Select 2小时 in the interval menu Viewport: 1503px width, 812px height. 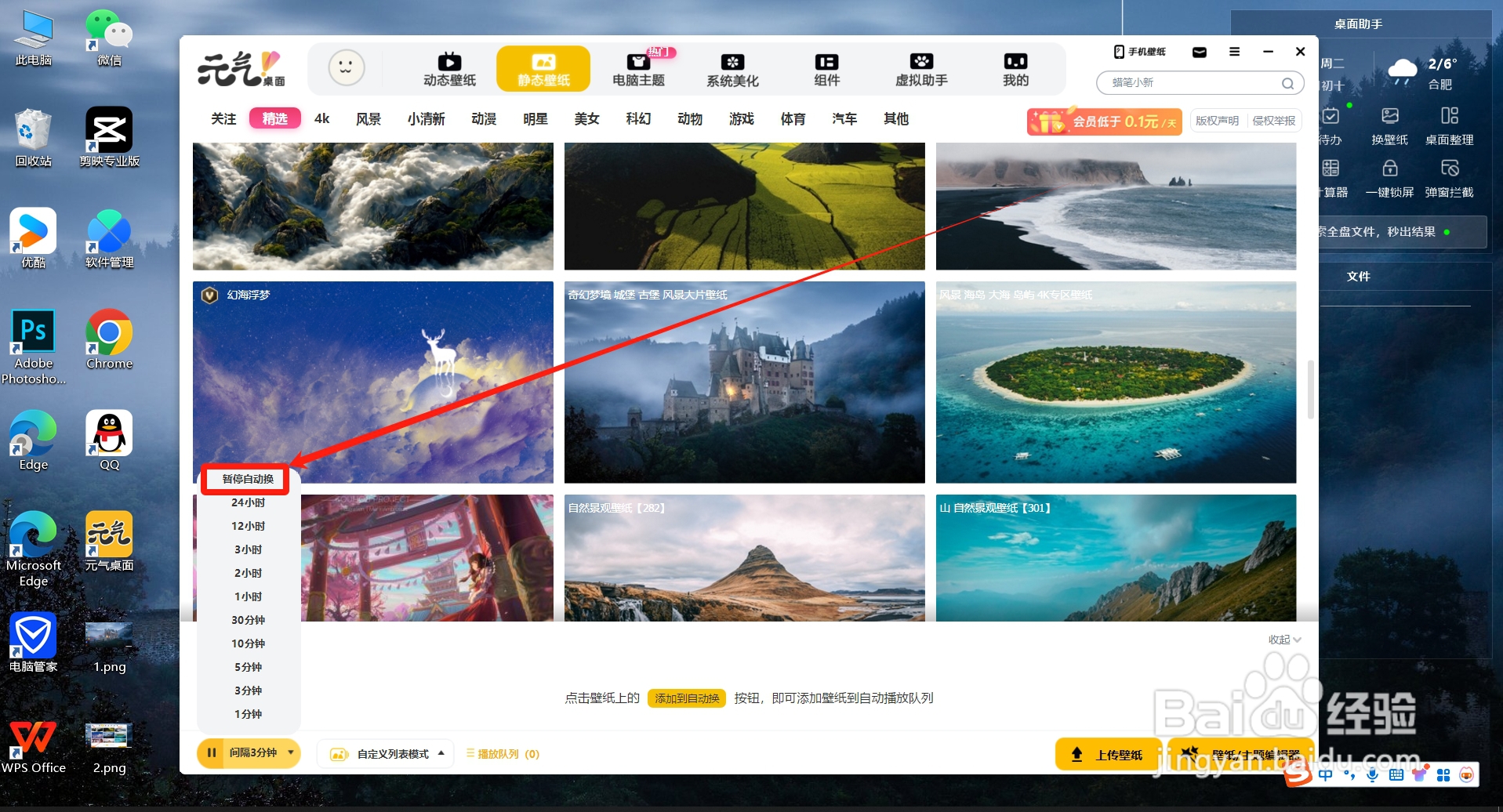tap(248, 573)
